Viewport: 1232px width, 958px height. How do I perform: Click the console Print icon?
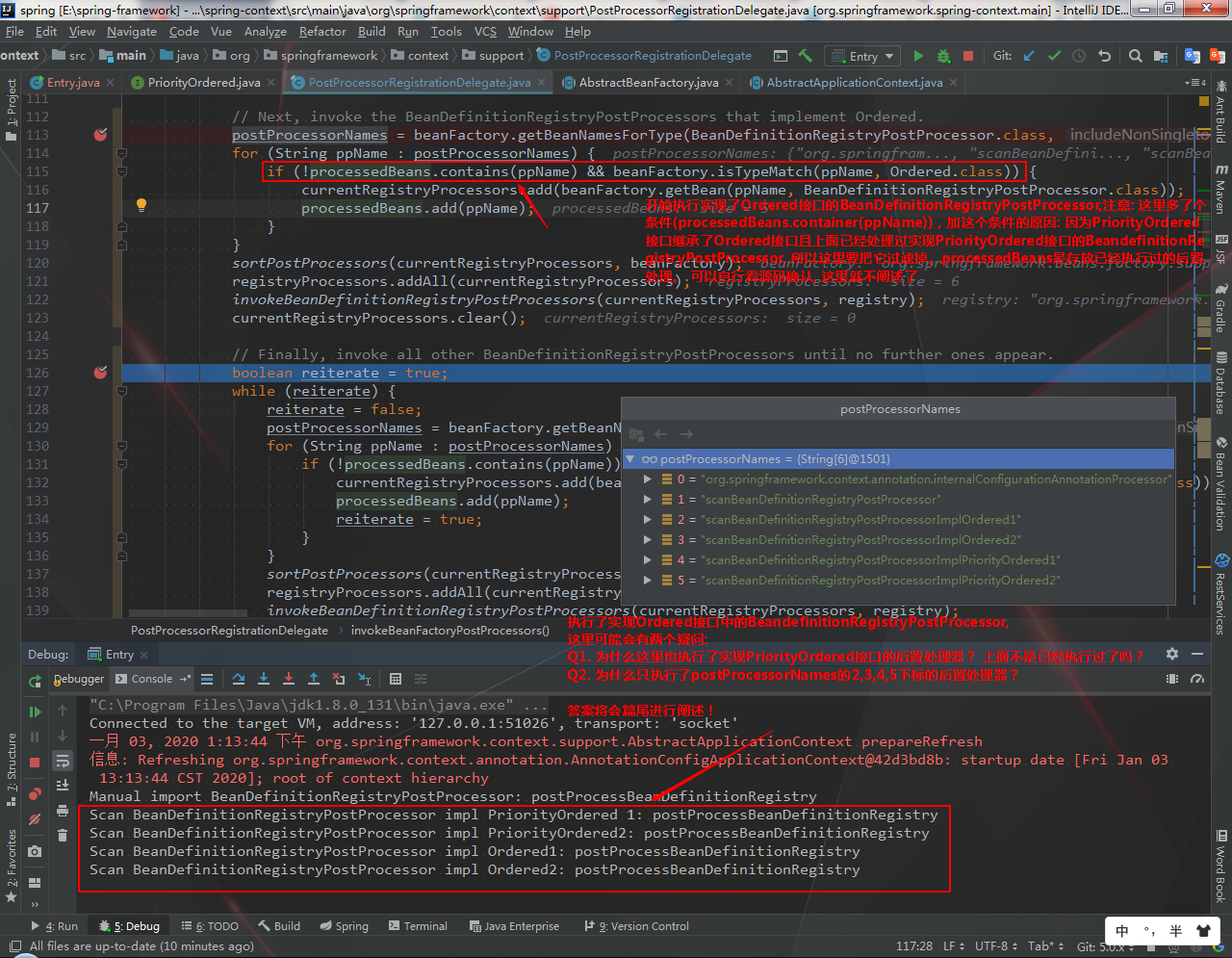[x=63, y=809]
